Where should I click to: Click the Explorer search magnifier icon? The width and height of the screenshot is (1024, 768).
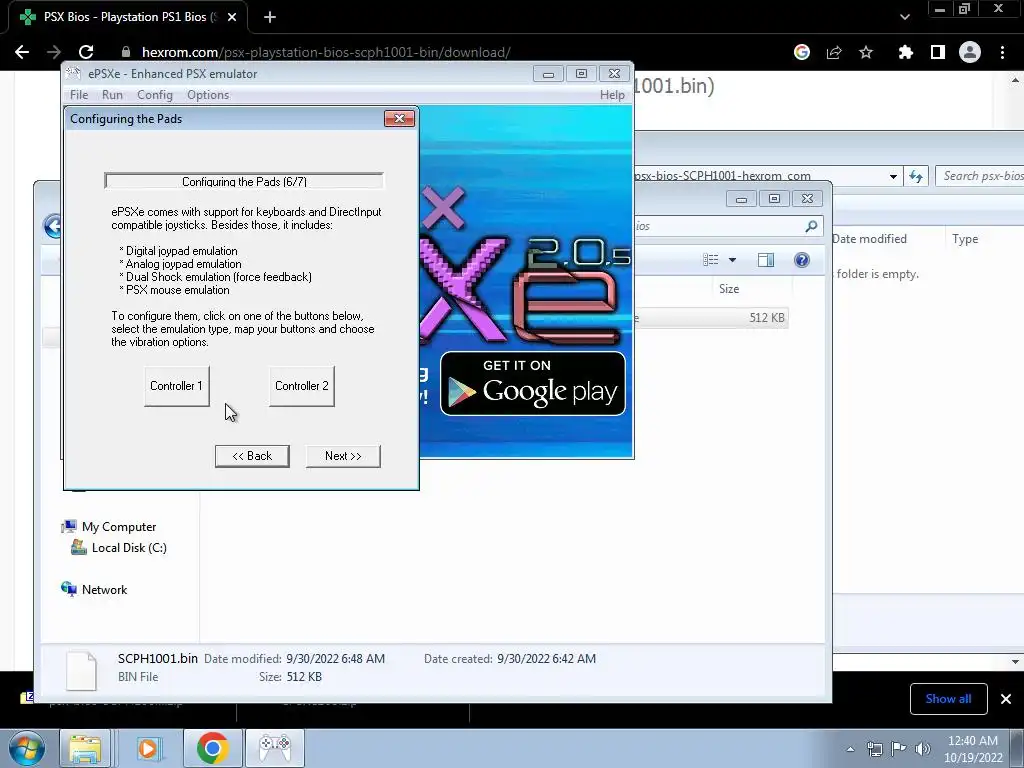[811, 226]
